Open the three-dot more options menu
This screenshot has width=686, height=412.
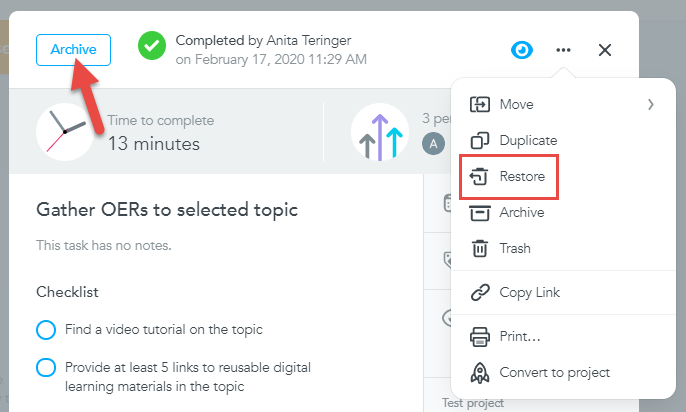click(563, 50)
